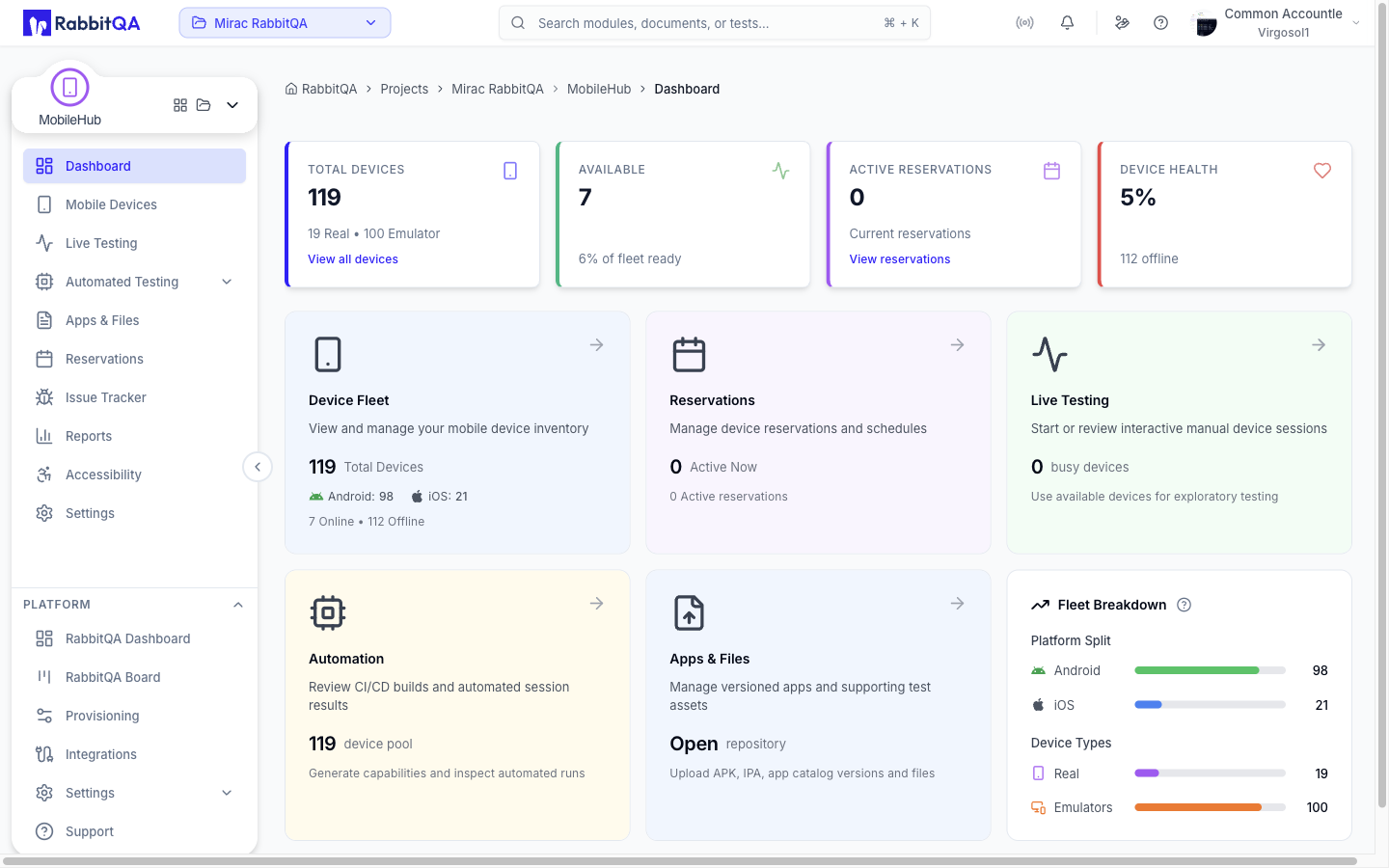
Task: Open the Common Accountle account menu
Action: click(x=1276, y=23)
